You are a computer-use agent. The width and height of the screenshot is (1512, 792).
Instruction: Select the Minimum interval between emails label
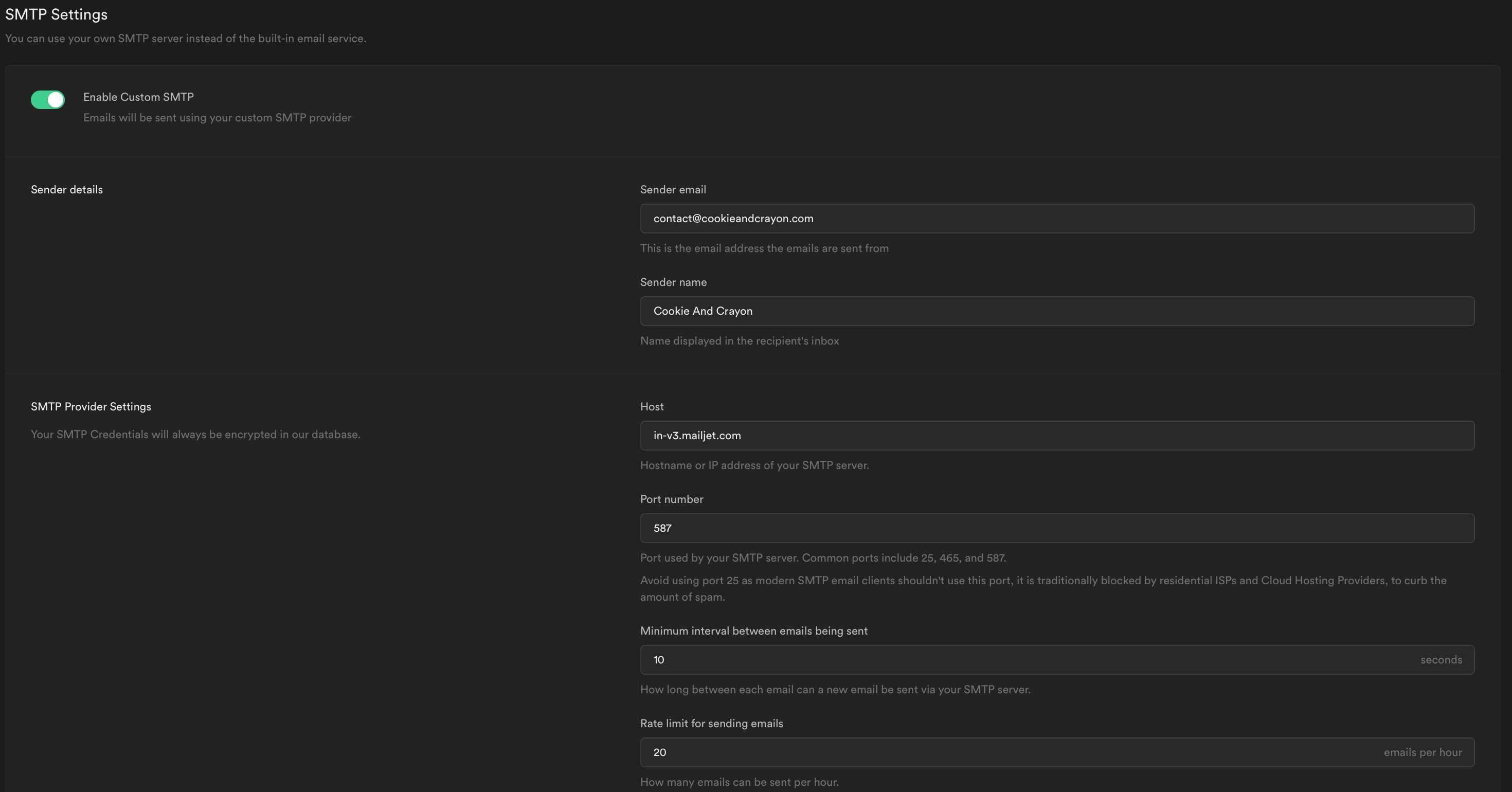point(753,631)
